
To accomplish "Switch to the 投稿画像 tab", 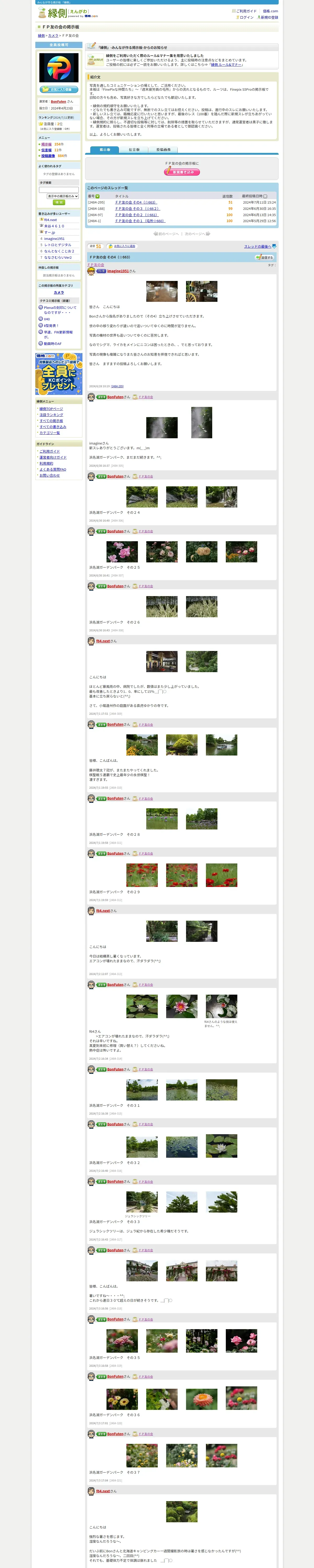I will coord(163,150).
